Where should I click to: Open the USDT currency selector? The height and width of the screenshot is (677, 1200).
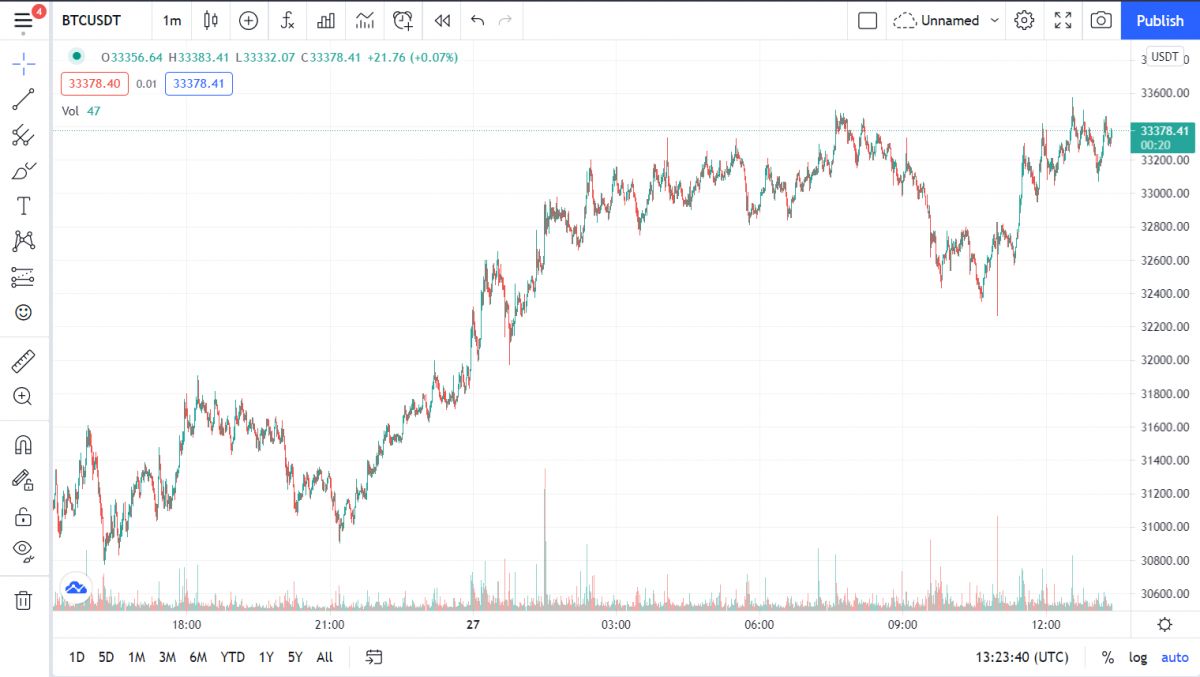click(1165, 57)
